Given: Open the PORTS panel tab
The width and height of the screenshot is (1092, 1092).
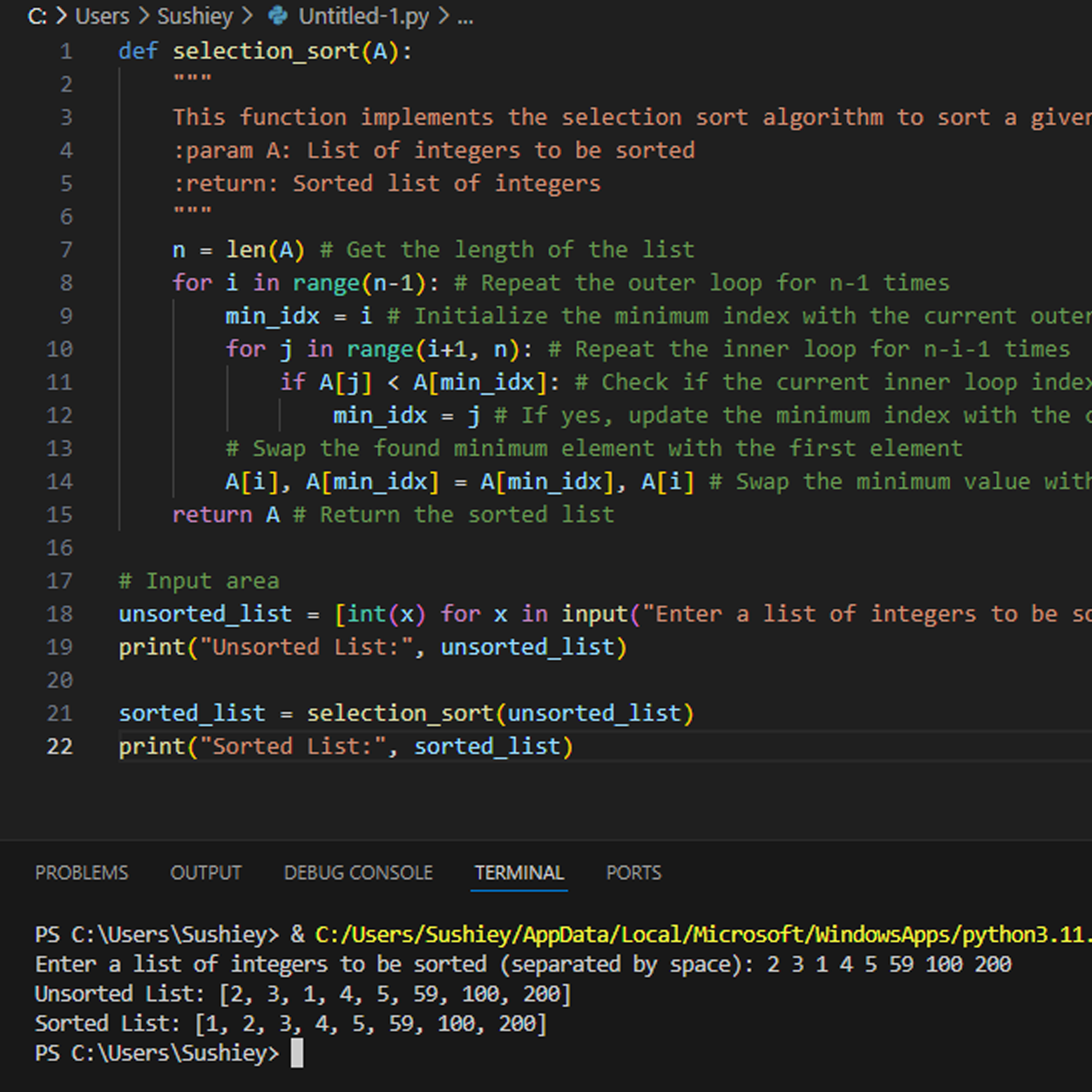Looking at the screenshot, I should point(633,872).
